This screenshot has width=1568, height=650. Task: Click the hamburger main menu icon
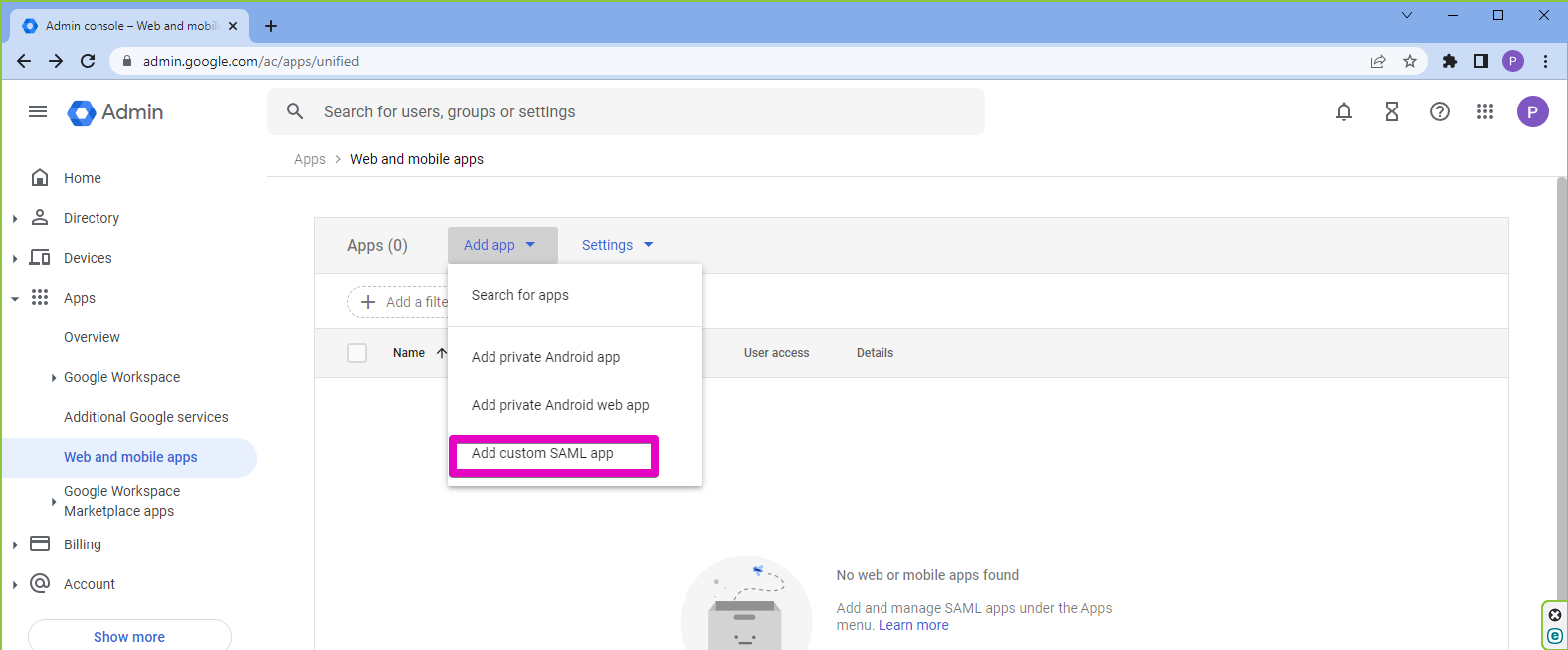click(38, 111)
